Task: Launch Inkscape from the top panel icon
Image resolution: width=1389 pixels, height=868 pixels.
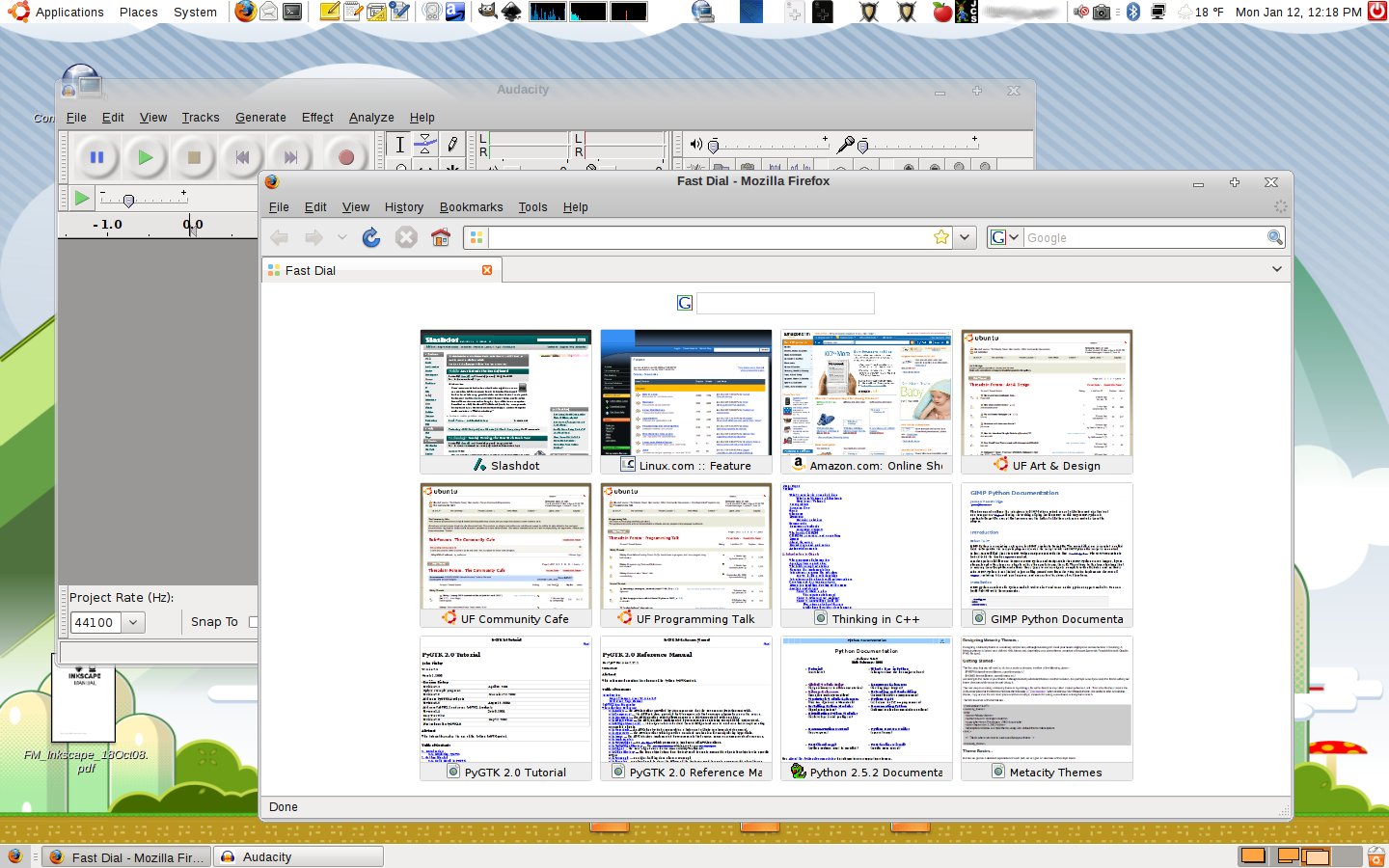Action: click(x=511, y=12)
